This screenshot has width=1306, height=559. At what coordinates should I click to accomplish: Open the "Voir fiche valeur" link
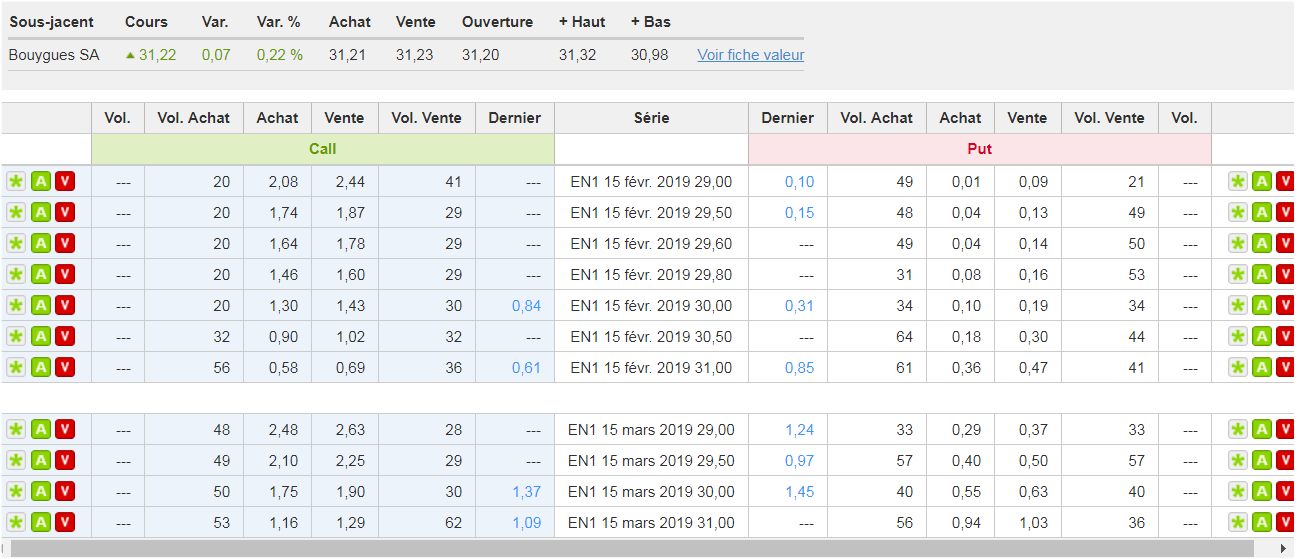coord(750,55)
